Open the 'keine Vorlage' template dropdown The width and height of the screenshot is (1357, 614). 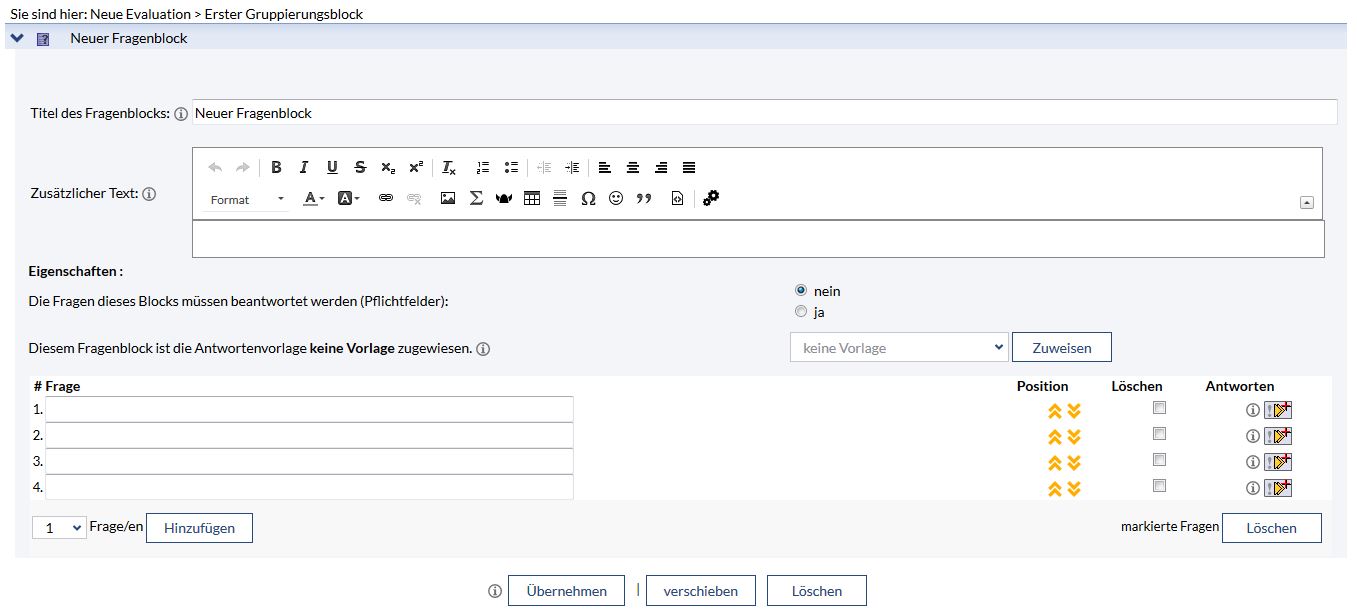pos(898,348)
